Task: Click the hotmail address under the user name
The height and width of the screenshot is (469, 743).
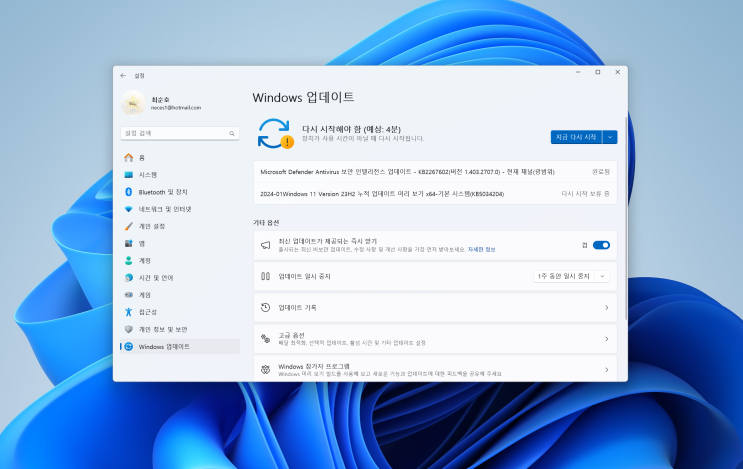Action: [x=176, y=108]
